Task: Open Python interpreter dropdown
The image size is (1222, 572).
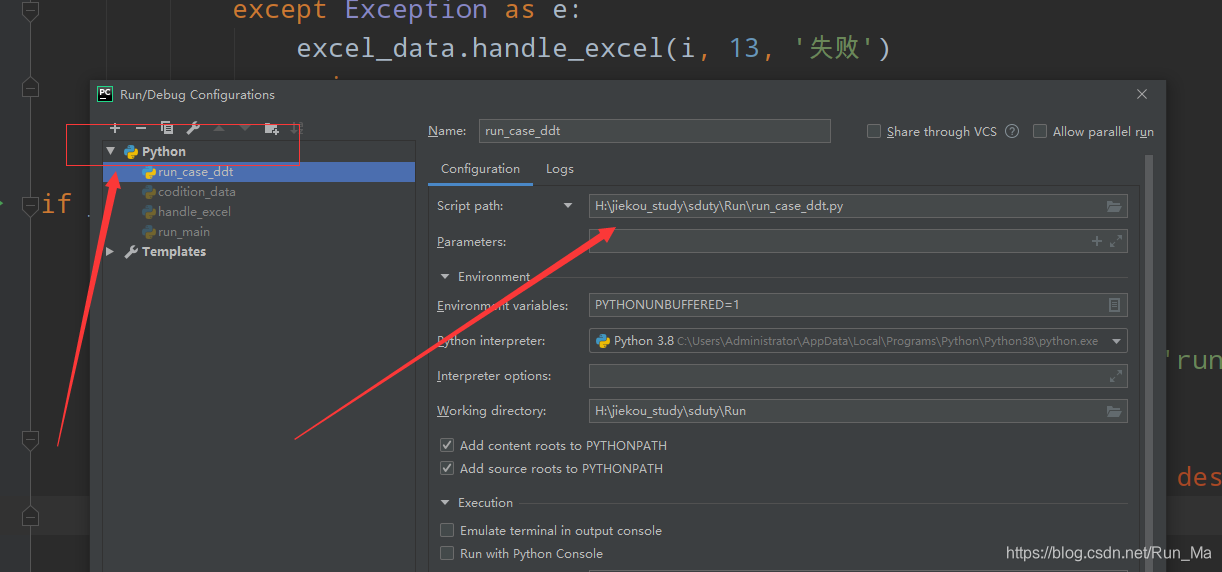Action: coord(1116,341)
